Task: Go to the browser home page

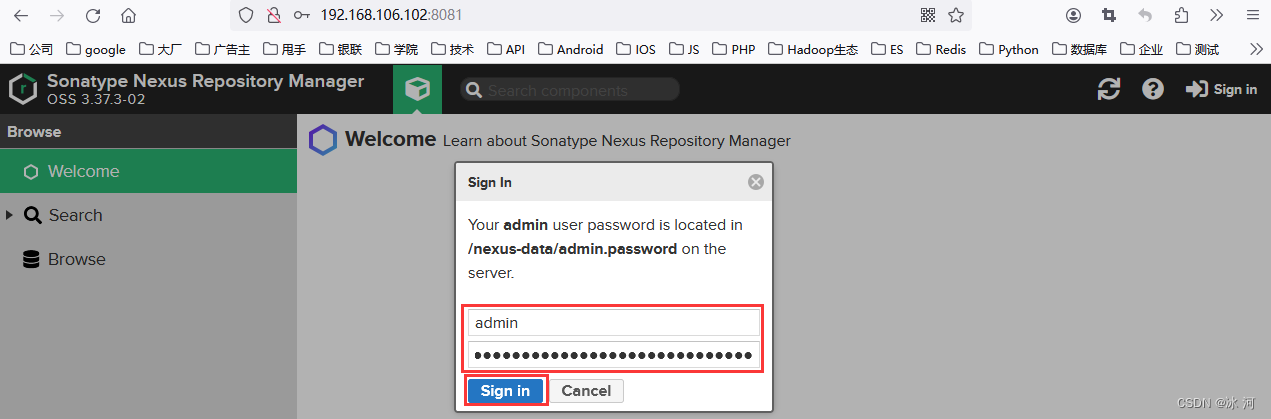Action: click(128, 16)
